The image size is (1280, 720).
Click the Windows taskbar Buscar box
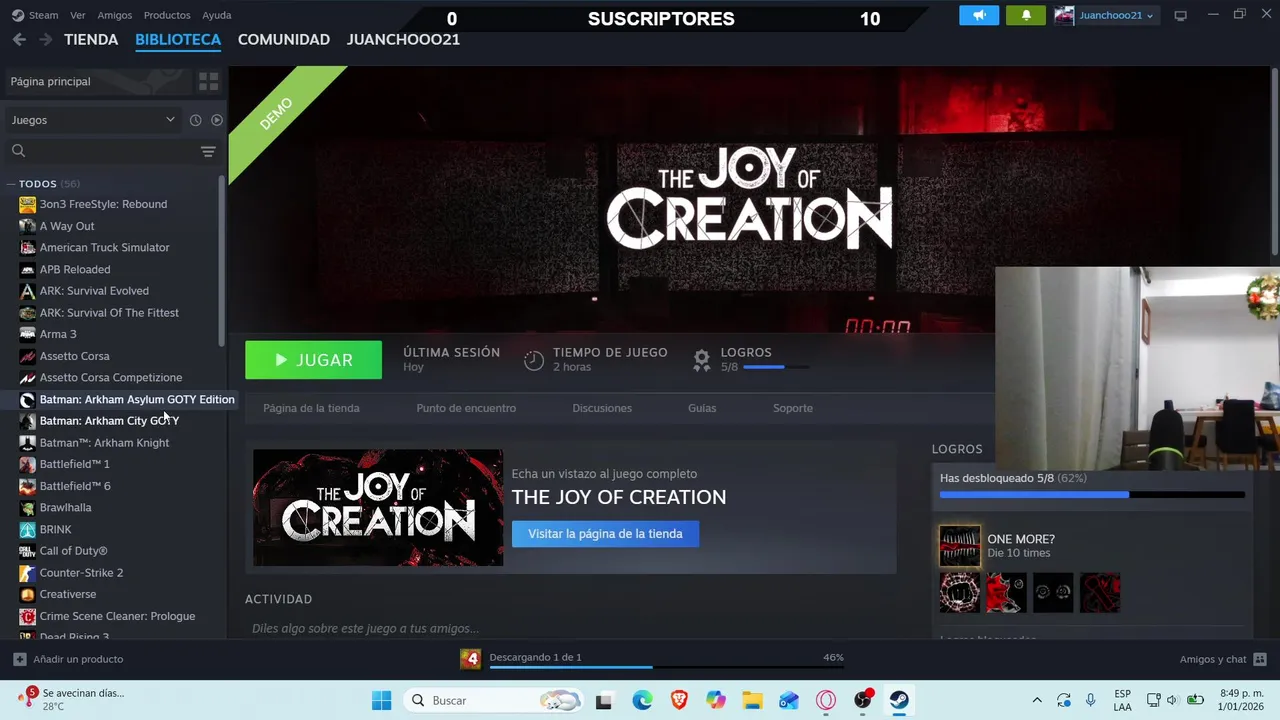(x=494, y=700)
